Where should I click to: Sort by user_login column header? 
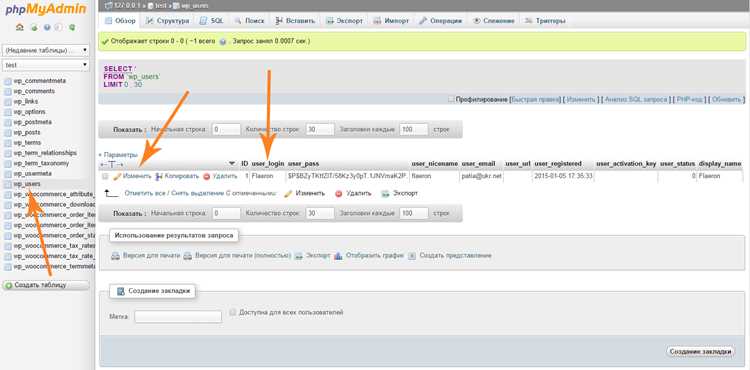[x=268, y=164]
